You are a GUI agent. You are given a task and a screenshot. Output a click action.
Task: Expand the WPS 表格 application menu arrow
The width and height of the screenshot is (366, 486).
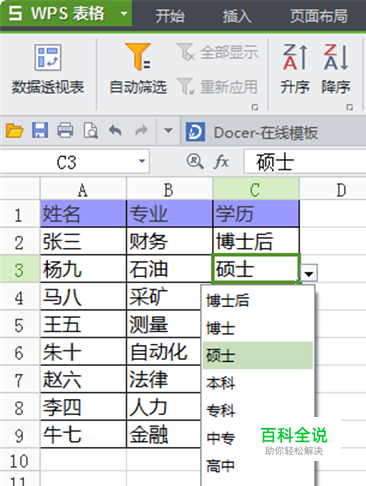tap(124, 14)
